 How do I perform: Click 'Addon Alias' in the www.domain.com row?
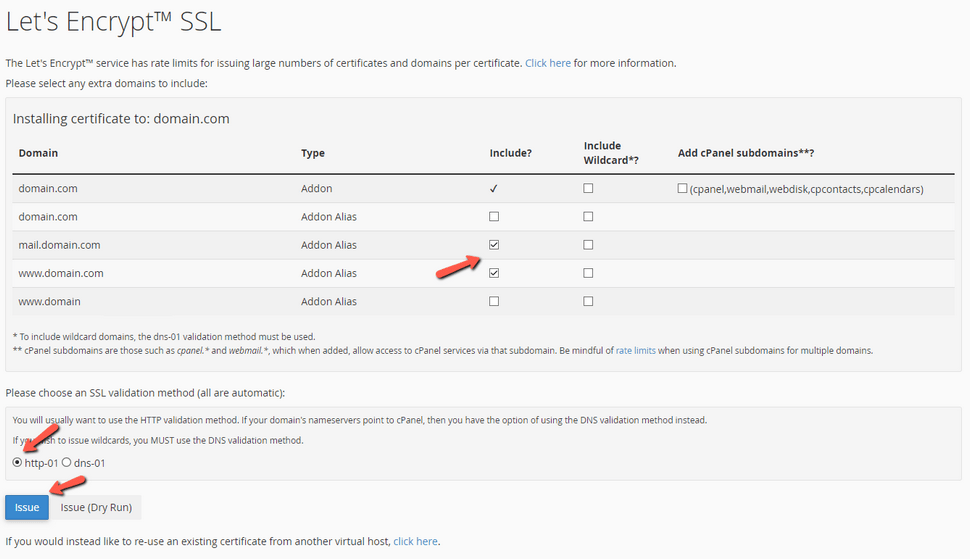click(x=329, y=273)
